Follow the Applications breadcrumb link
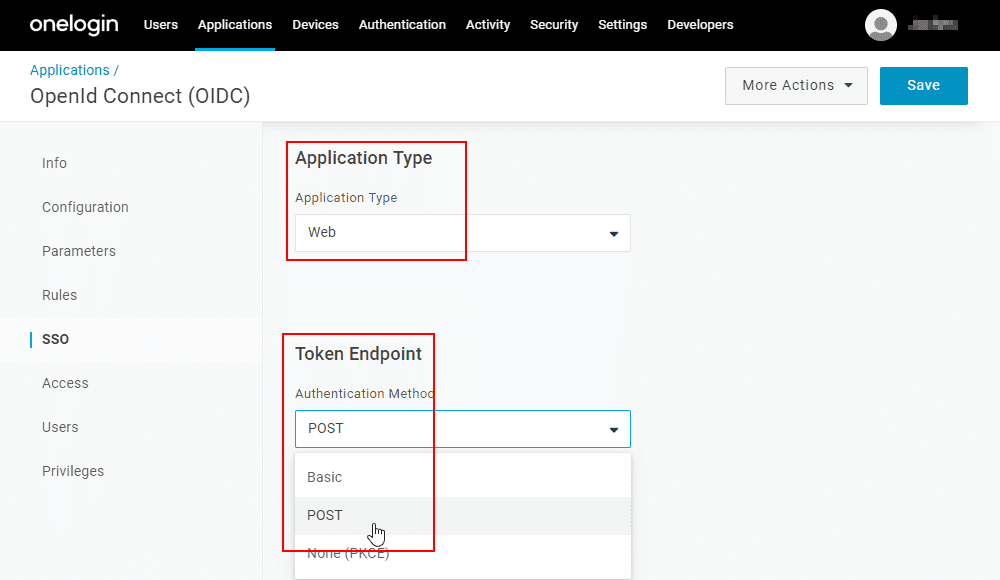Screen dimensions: 1000x580 click(x=70, y=70)
